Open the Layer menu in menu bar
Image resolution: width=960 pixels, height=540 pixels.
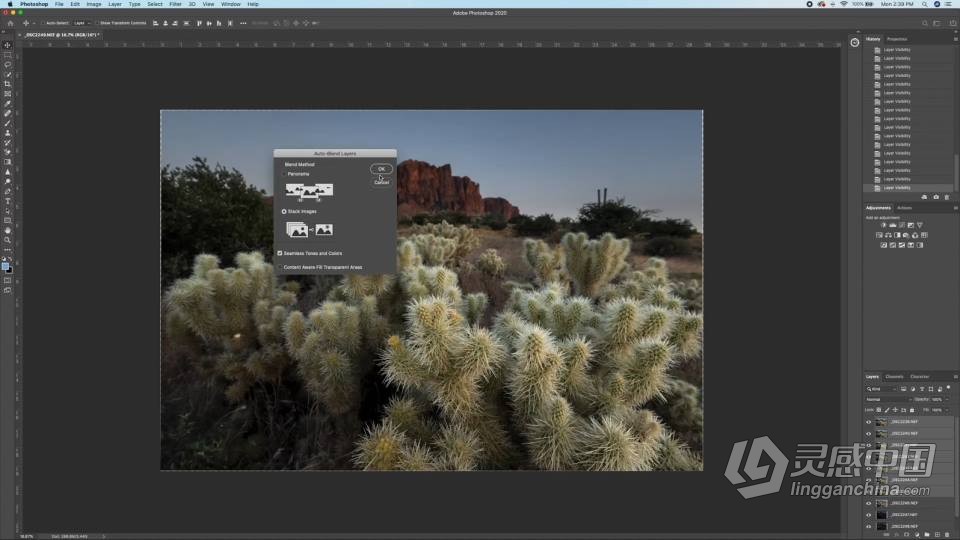tap(114, 4)
